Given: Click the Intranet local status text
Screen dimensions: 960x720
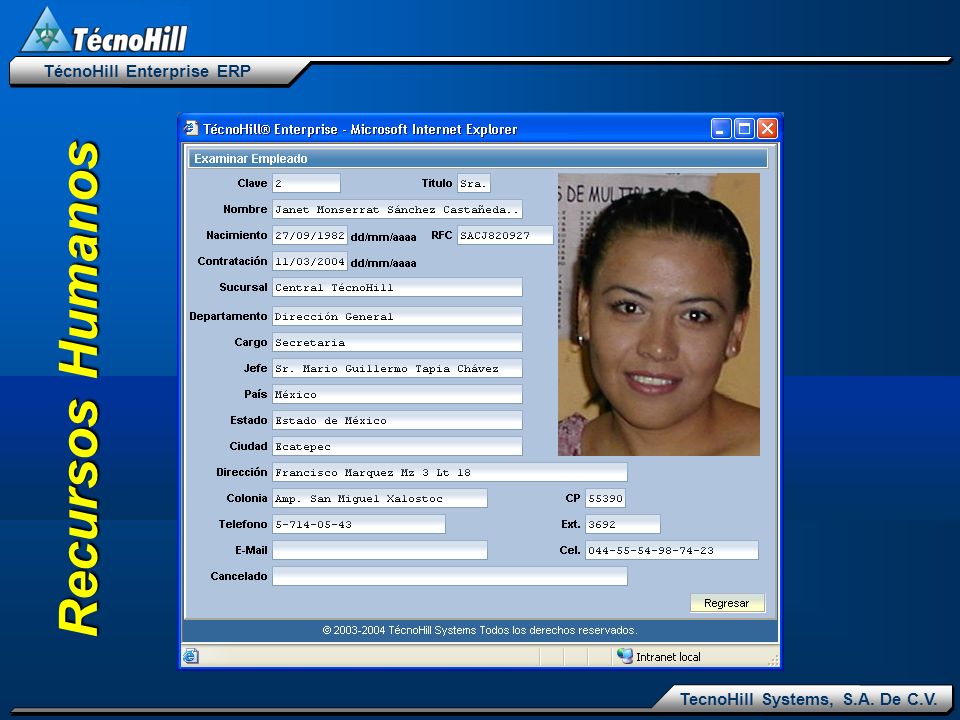Looking at the screenshot, I should click(x=668, y=657).
